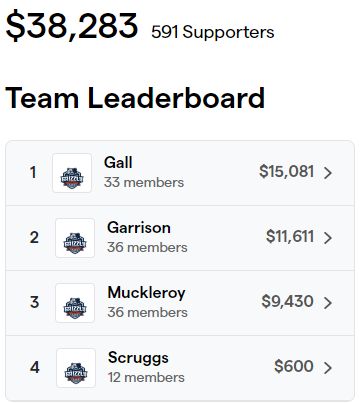Click the Scruggs team Grizzly logo

(x=76, y=368)
